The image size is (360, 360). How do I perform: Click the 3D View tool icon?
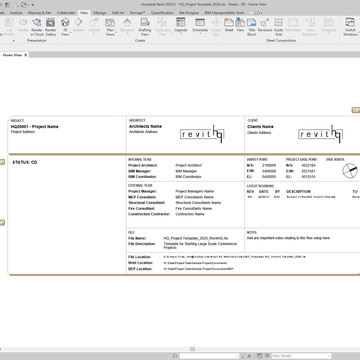coord(65,23)
